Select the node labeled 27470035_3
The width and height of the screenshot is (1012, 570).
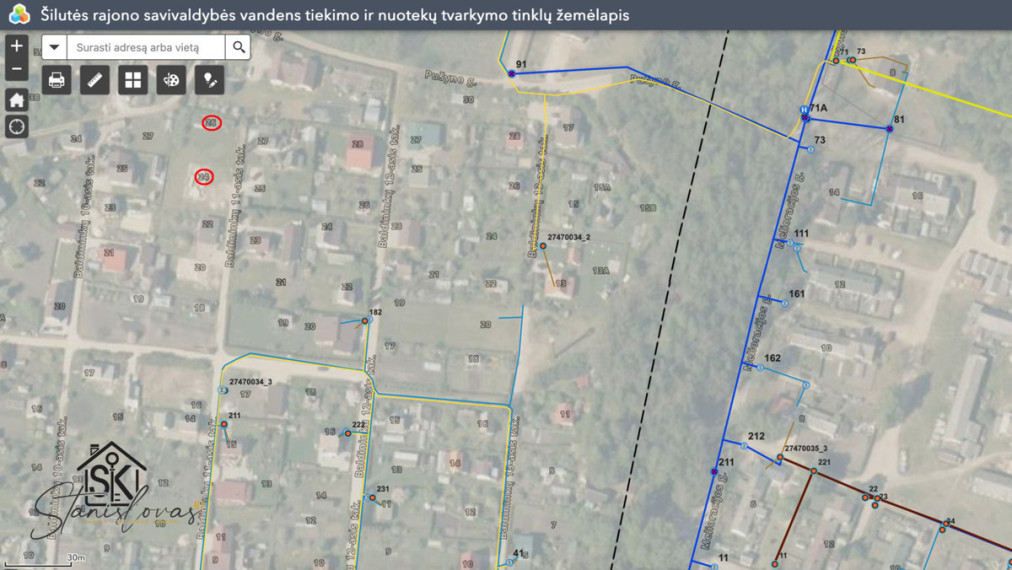pyautogui.click(x=780, y=457)
